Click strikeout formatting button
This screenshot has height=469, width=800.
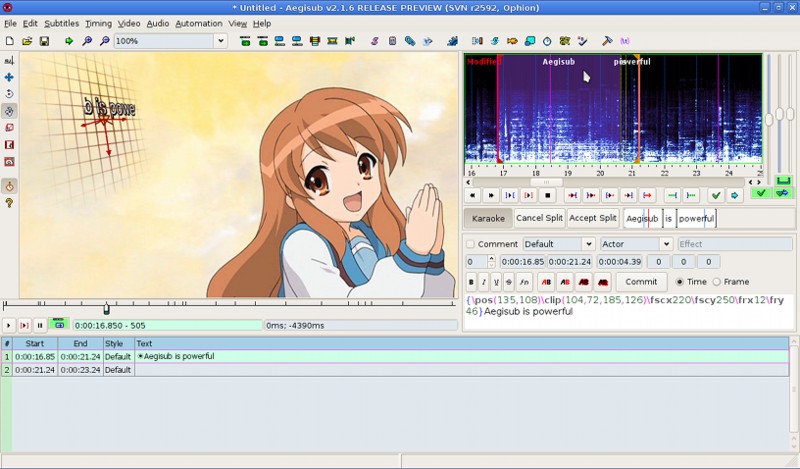[509, 282]
